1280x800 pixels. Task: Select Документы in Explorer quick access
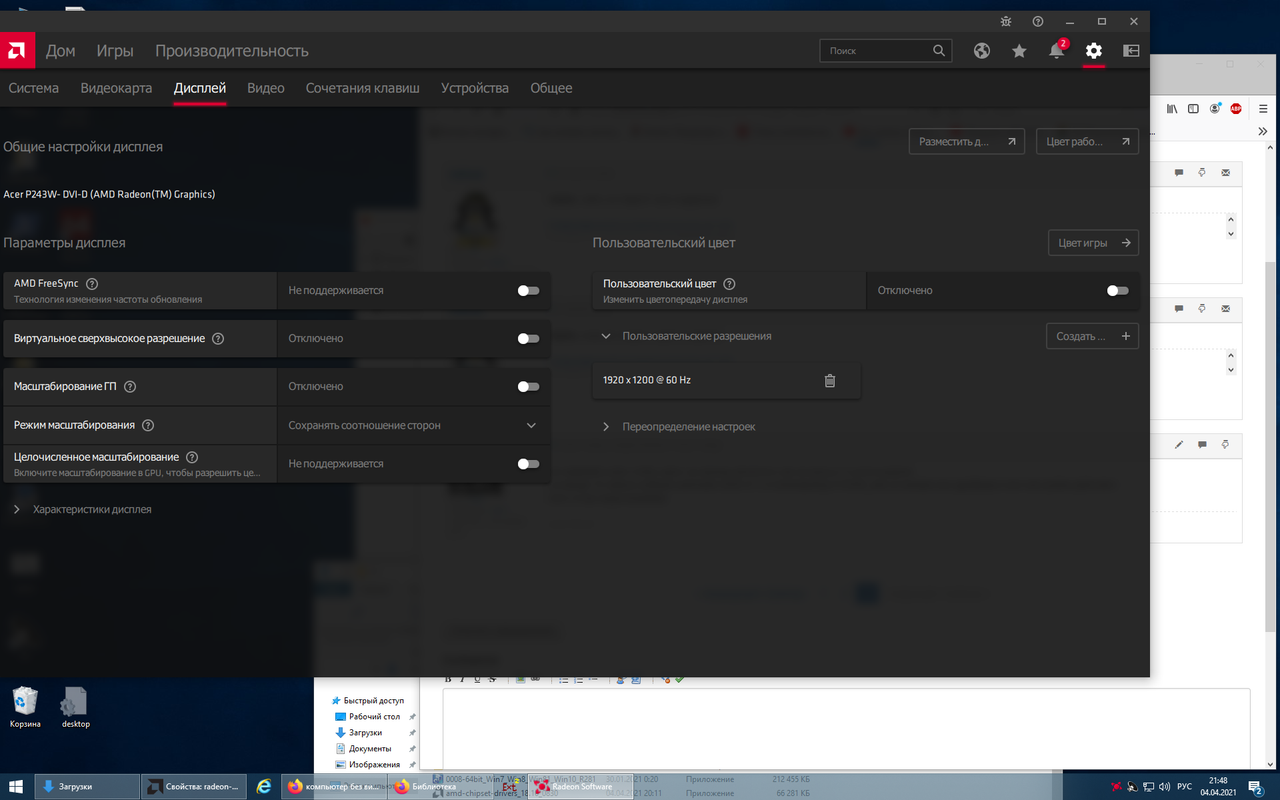coord(370,749)
